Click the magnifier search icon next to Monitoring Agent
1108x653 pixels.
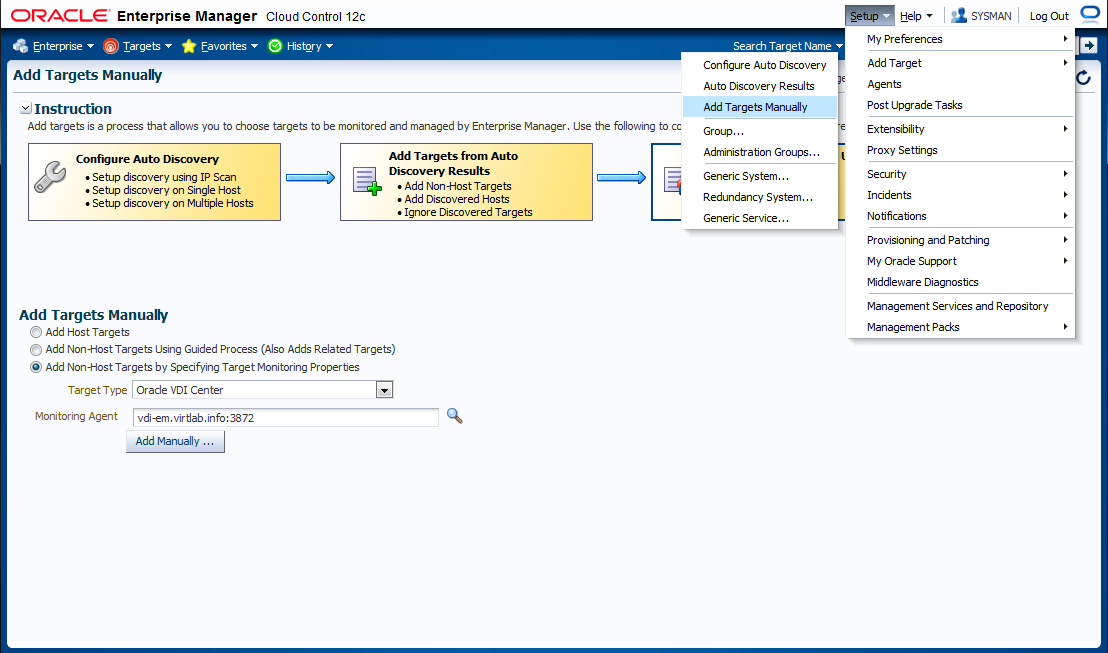455,416
